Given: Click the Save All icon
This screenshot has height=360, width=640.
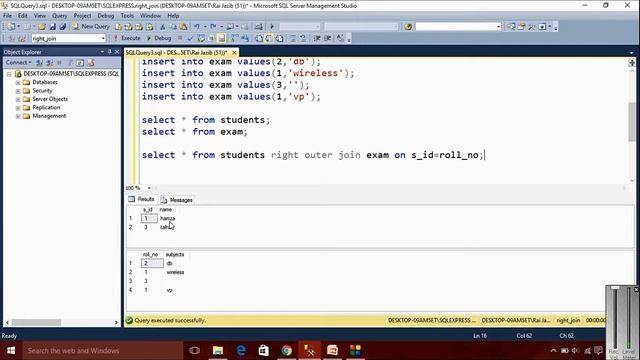Looking at the screenshot, I should [x=62, y=27].
